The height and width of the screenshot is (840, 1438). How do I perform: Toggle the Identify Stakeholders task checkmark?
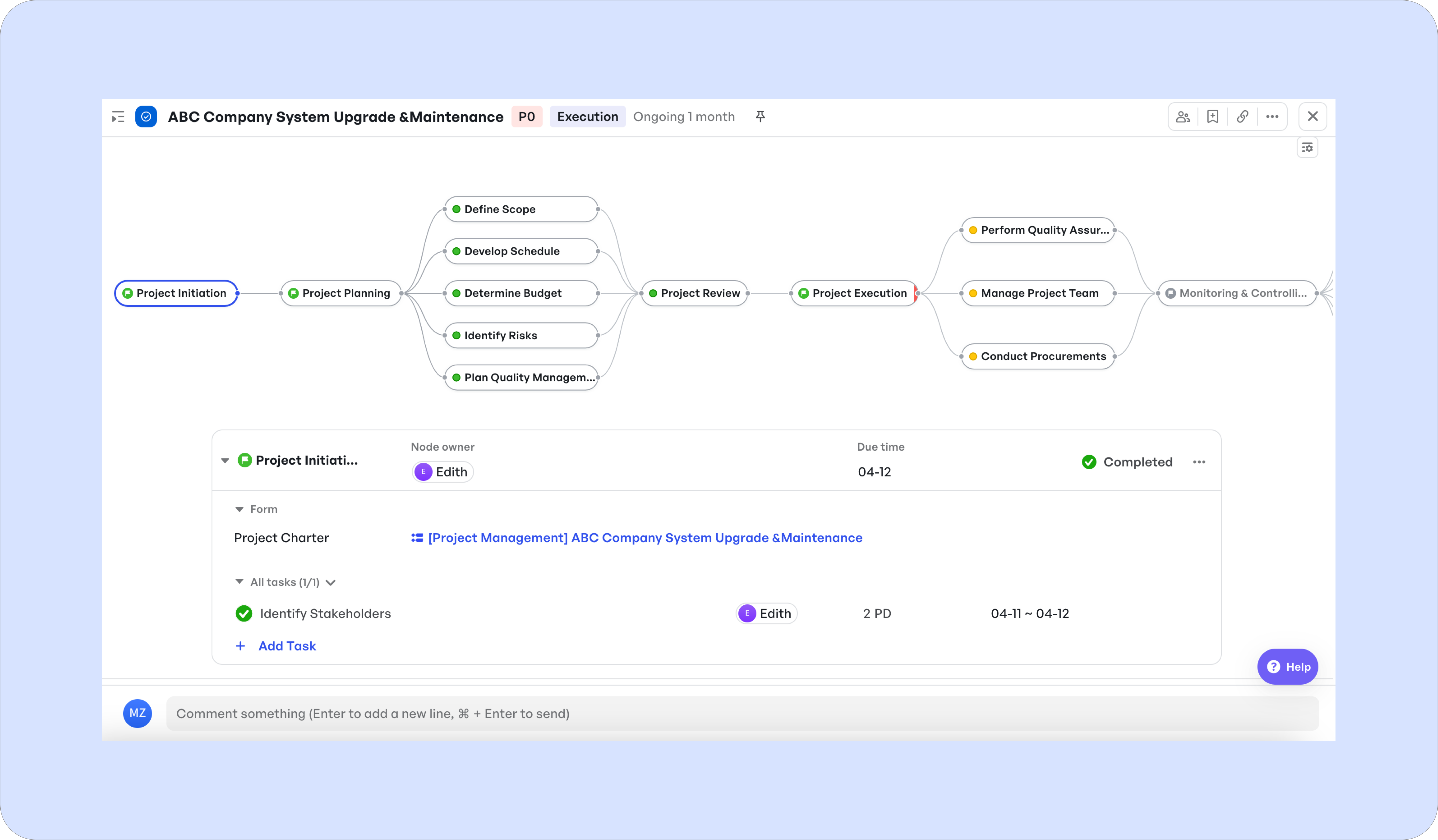click(244, 614)
